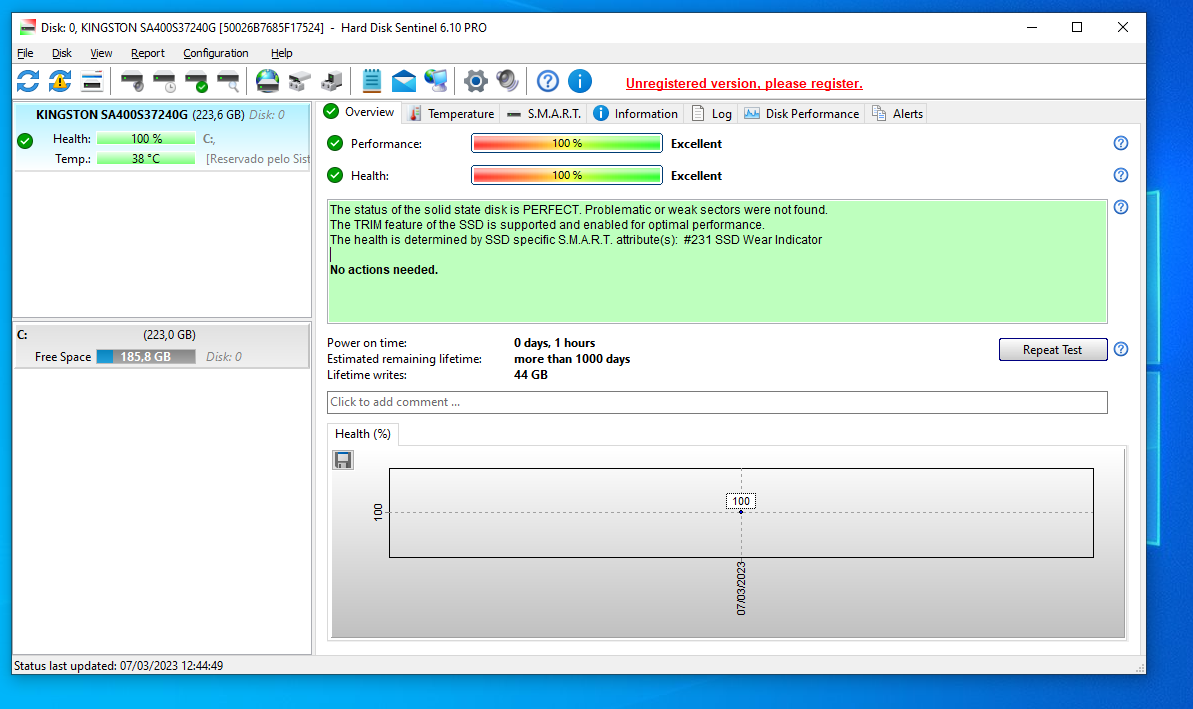Click the blue question mark toolbar icon
This screenshot has height=709, width=1193.
click(x=548, y=81)
